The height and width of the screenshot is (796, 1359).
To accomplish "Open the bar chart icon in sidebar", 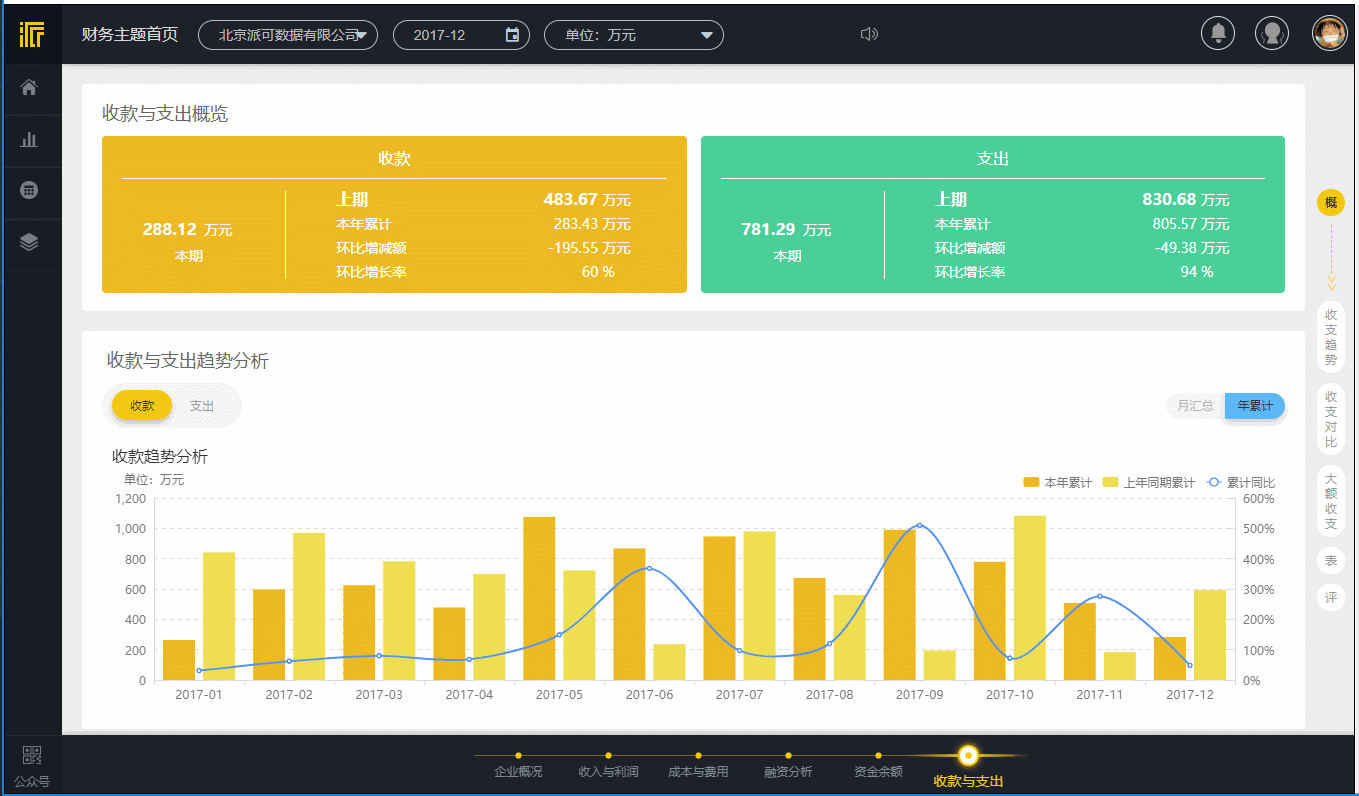I will [29, 140].
